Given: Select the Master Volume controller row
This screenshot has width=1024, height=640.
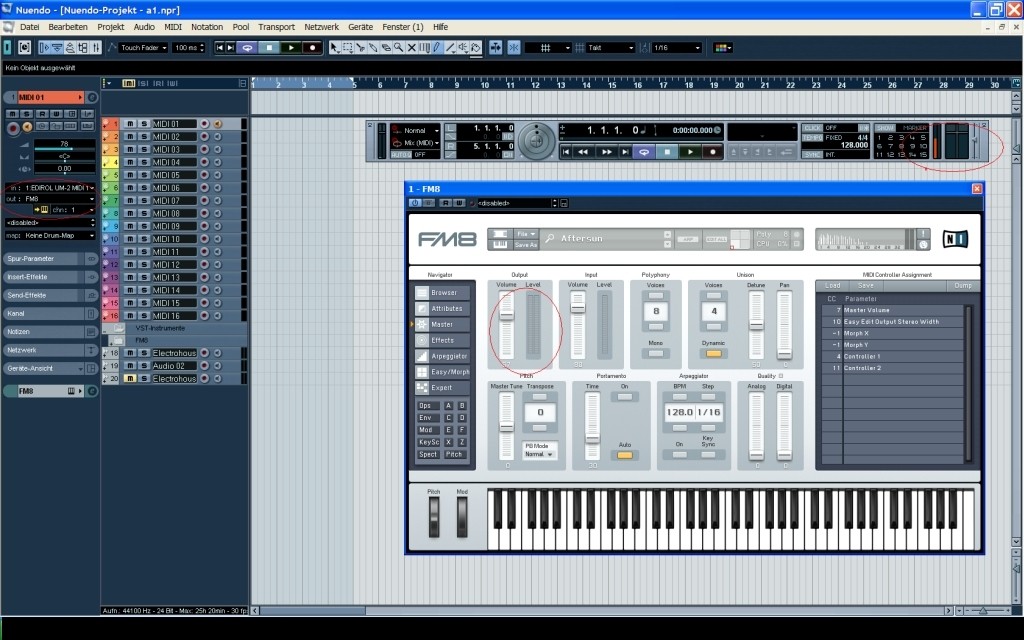Looking at the screenshot, I should tap(892, 310).
